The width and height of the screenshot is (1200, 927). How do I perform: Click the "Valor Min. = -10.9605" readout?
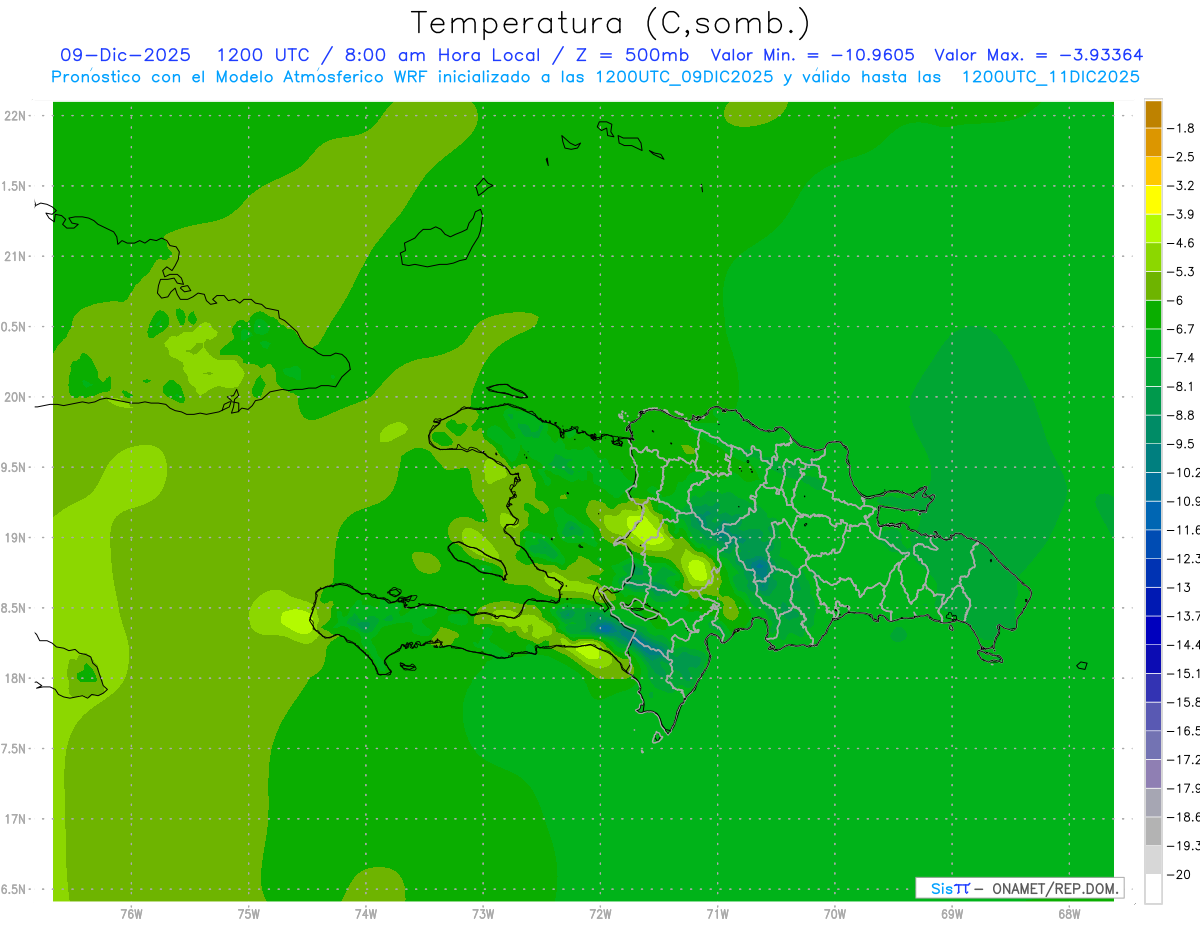(812, 55)
